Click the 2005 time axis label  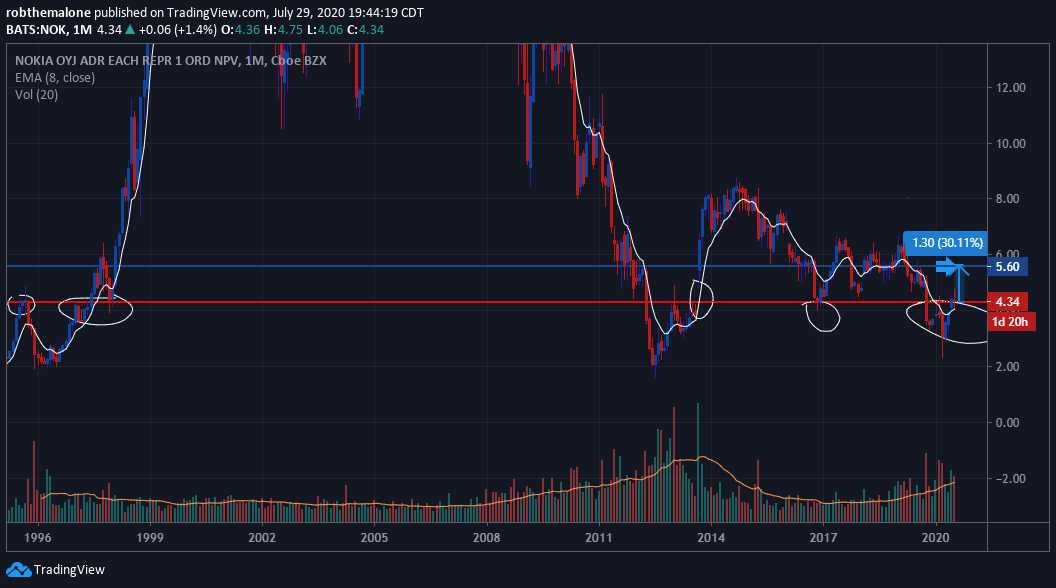374,537
